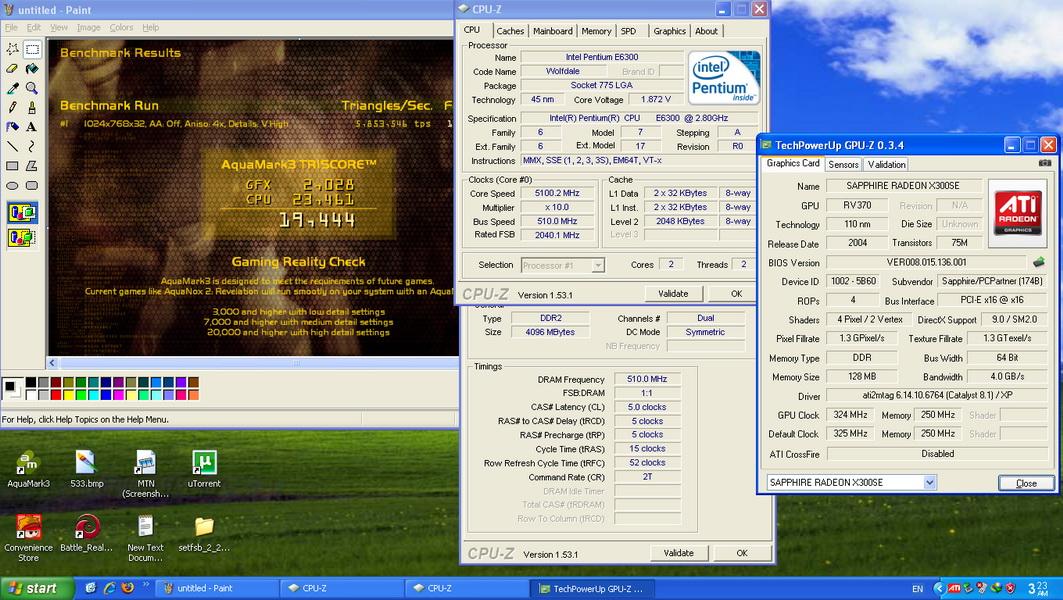The height and width of the screenshot is (600, 1063).
Task: Select the Text tool in Paint
Action: point(32,127)
